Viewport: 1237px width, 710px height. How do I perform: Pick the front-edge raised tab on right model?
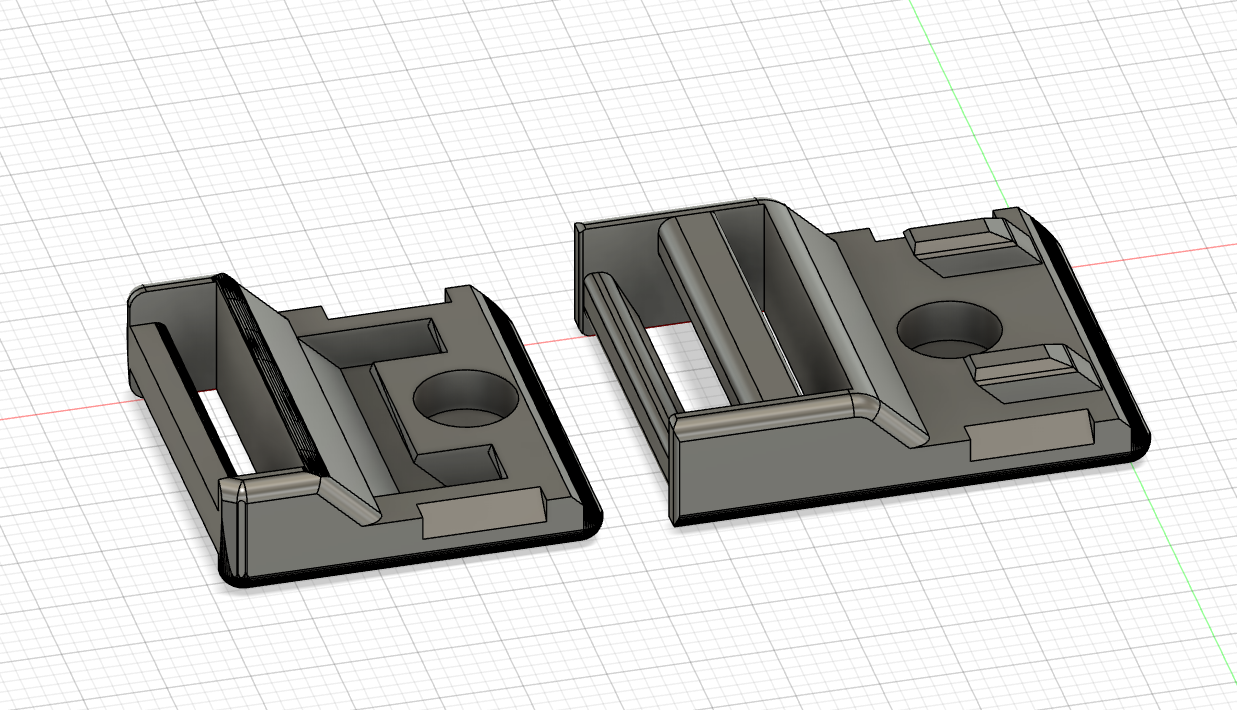pyautogui.click(x=1031, y=437)
